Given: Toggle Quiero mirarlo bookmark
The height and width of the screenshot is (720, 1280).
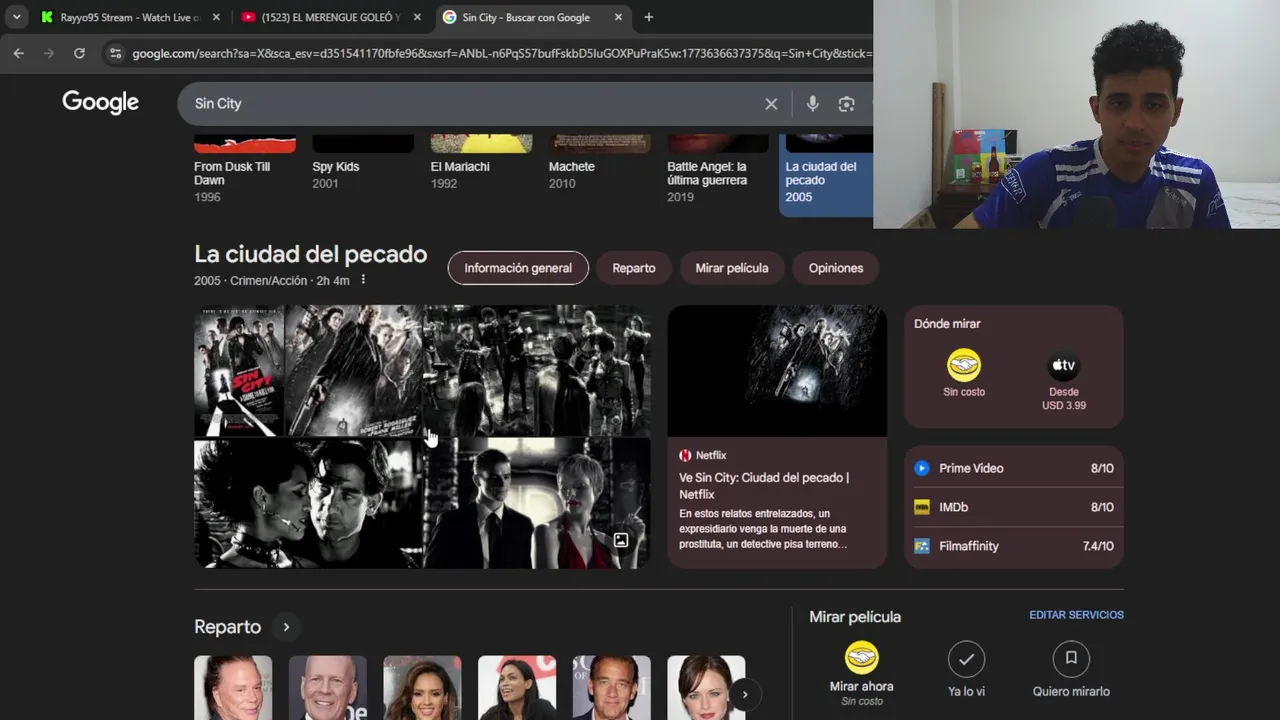Looking at the screenshot, I should pos(1071,670).
